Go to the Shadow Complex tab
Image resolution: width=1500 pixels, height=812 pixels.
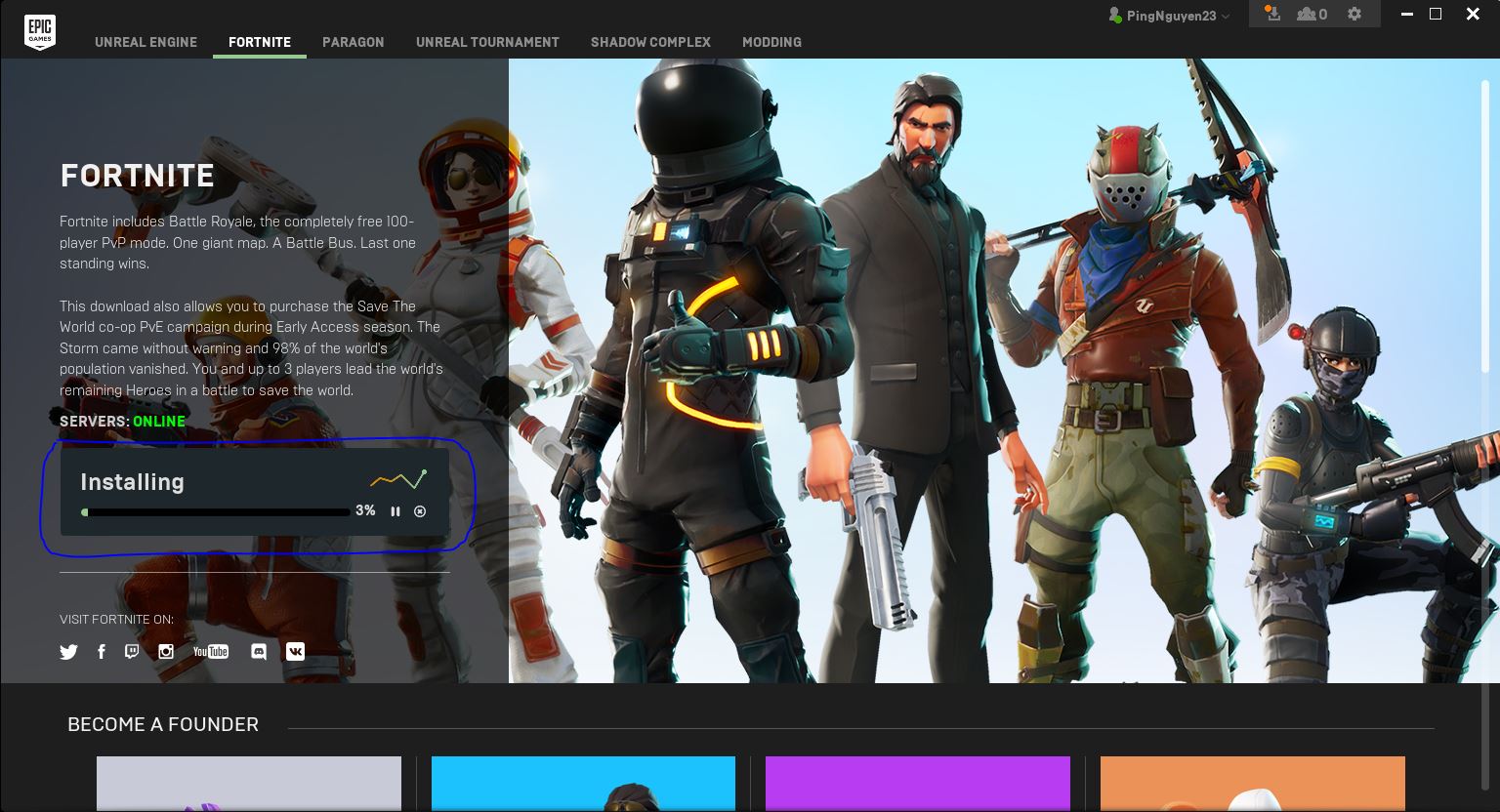[x=650, y=42]
